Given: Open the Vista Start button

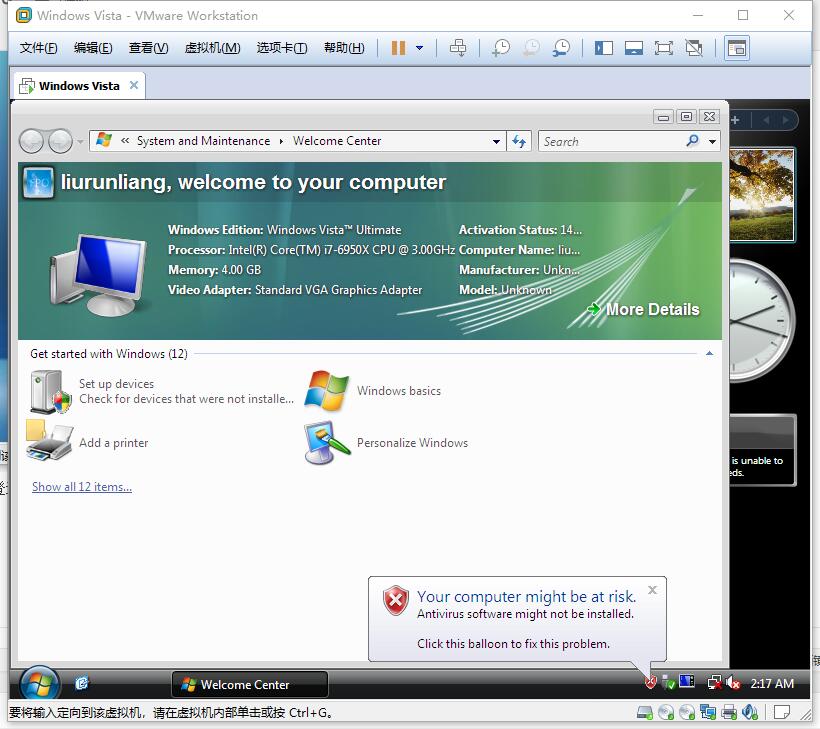Looking at the screenshot, I should point(39,684).
